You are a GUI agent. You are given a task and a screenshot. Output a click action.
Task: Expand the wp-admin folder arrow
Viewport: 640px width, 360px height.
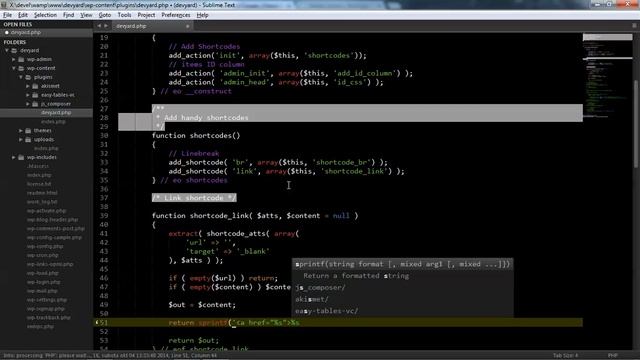coord(13,60)
